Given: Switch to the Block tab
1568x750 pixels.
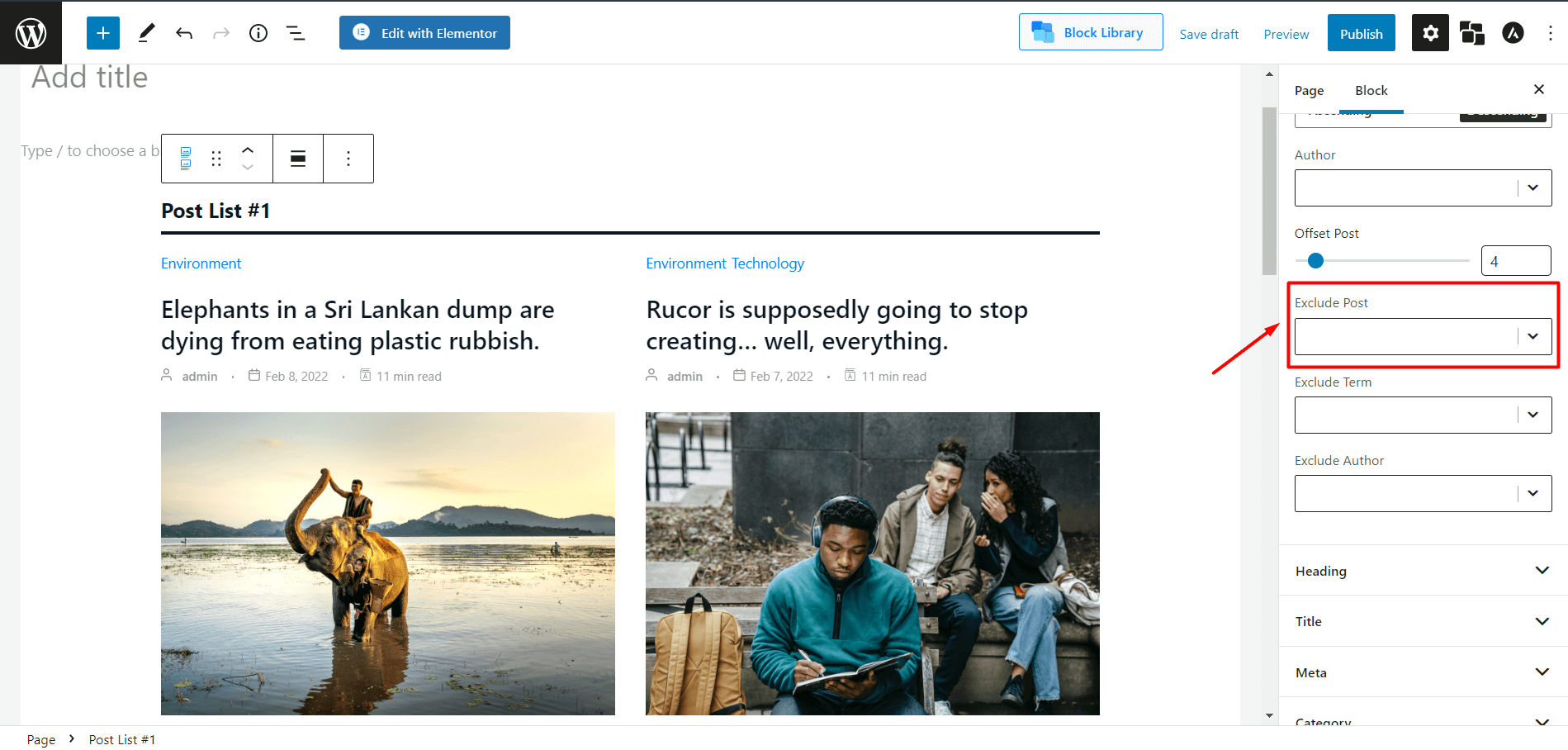Looking at the screenshot, I should [1371, 90].
